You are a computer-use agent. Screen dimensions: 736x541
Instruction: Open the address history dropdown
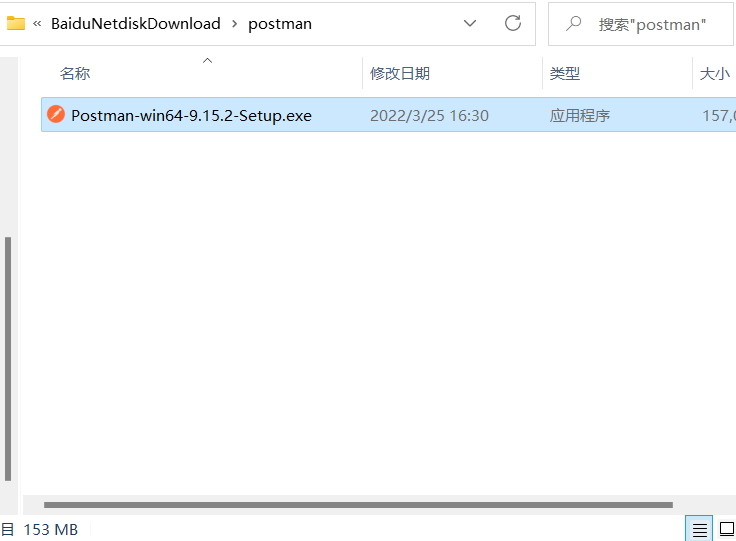coord(470,23)
